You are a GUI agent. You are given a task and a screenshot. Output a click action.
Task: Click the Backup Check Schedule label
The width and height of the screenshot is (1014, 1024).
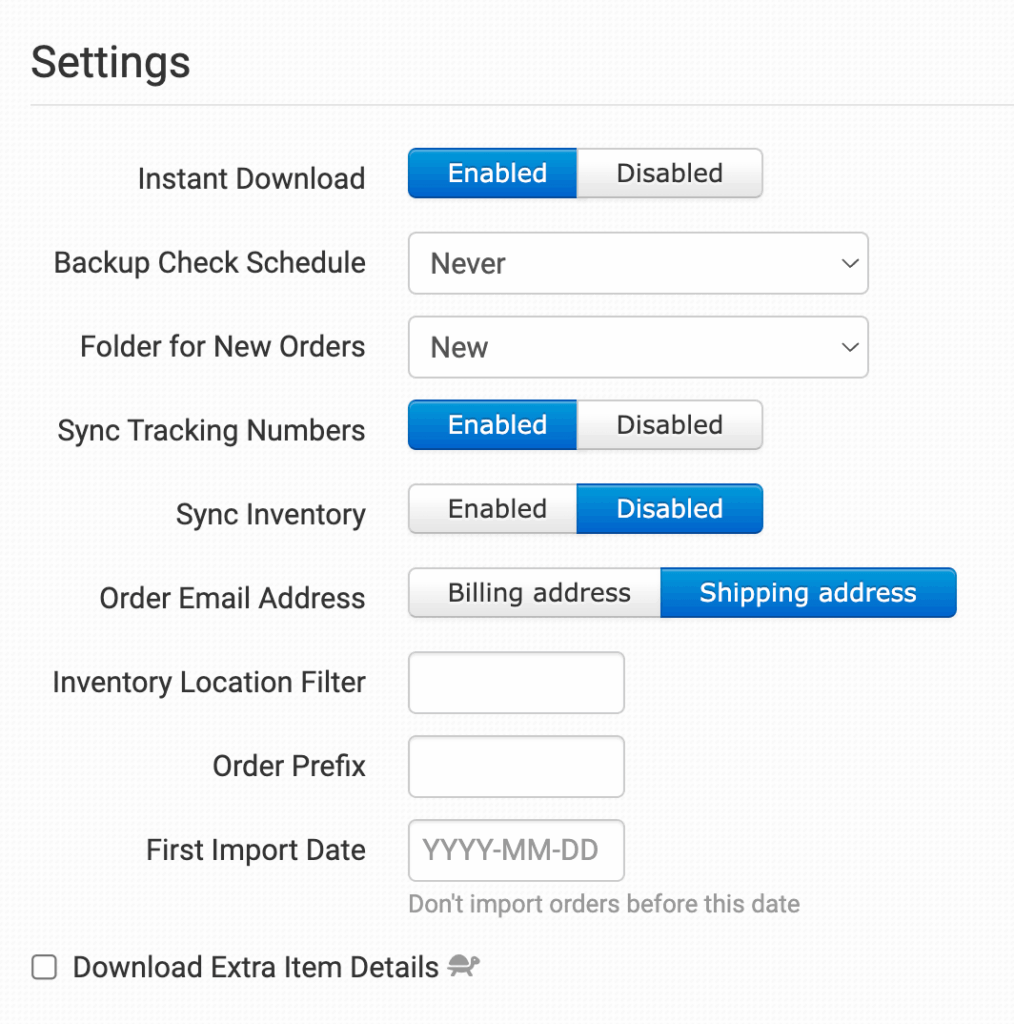pyautogui.click(x=210, y=263)
